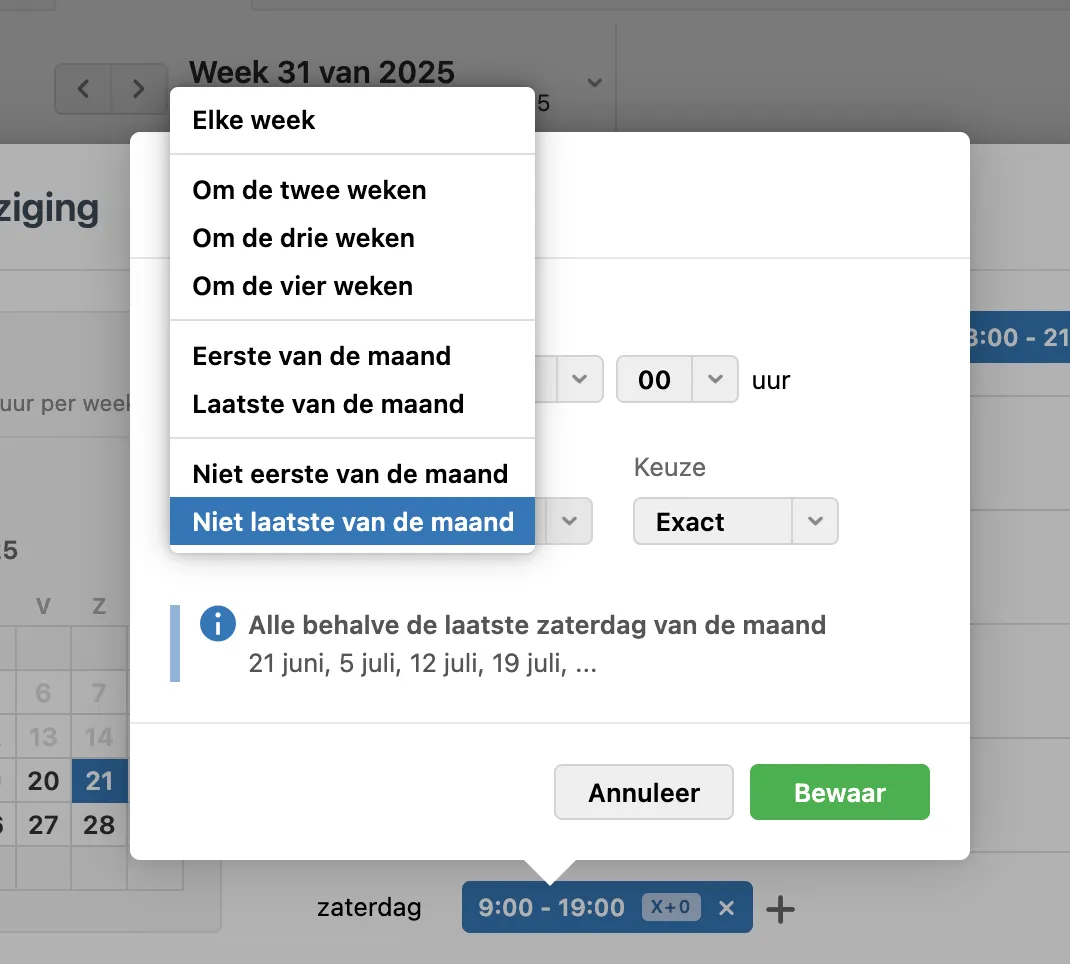This screenshot has width=1070, height=964.
Task: Click the X+0 badge on shift
Action: pos(671,908)
